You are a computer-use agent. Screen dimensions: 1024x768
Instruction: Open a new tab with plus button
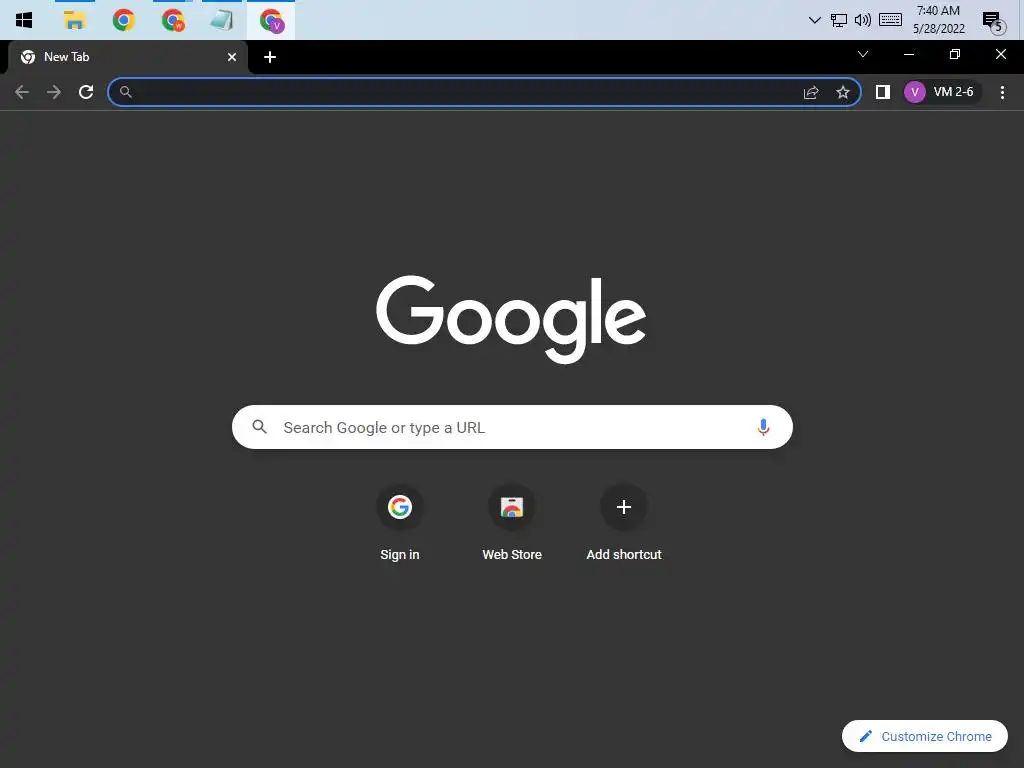[x=270, y=57]
